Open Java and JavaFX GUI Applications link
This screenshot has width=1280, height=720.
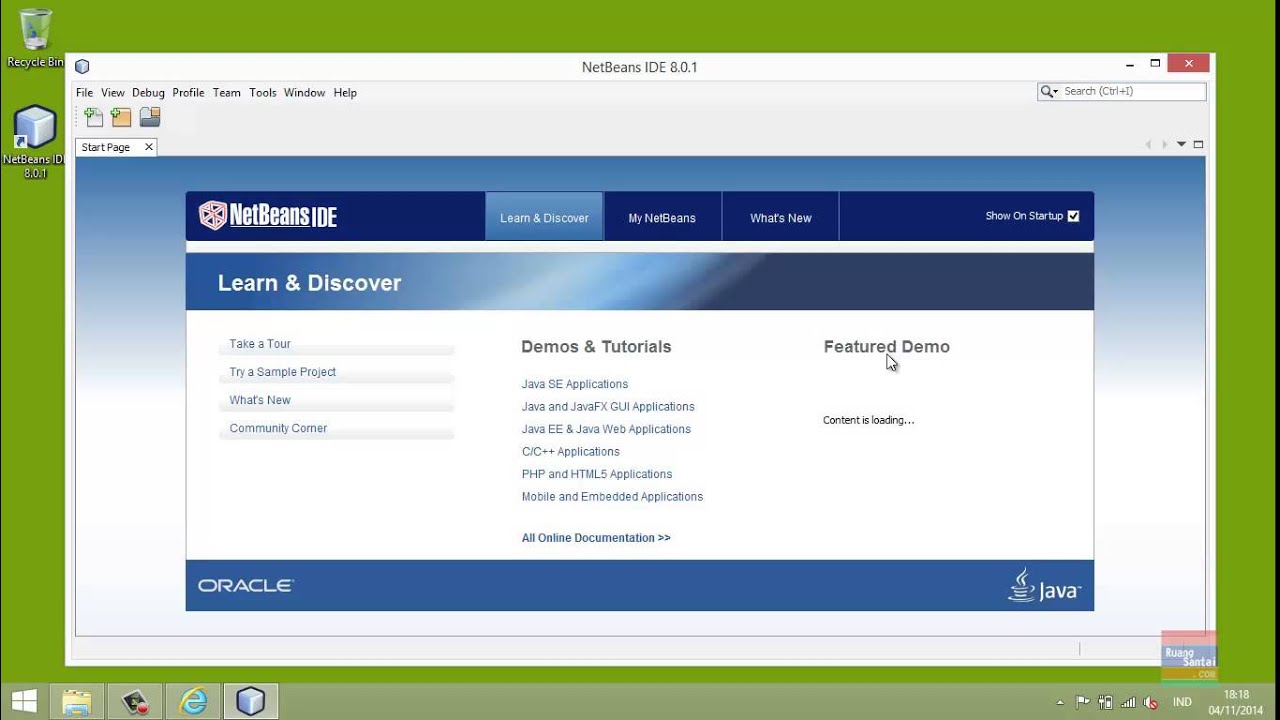[608, 407]
